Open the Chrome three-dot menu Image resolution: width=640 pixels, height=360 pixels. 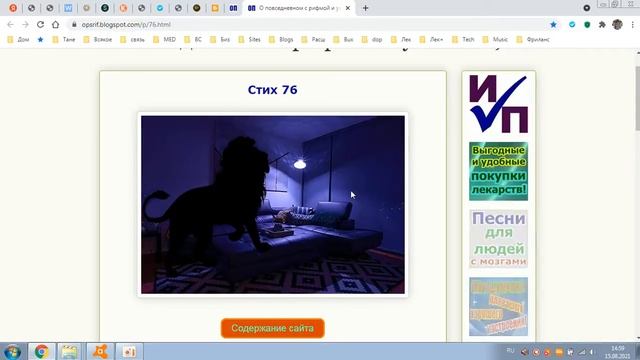pyautogui.click(x=632, y=24)
